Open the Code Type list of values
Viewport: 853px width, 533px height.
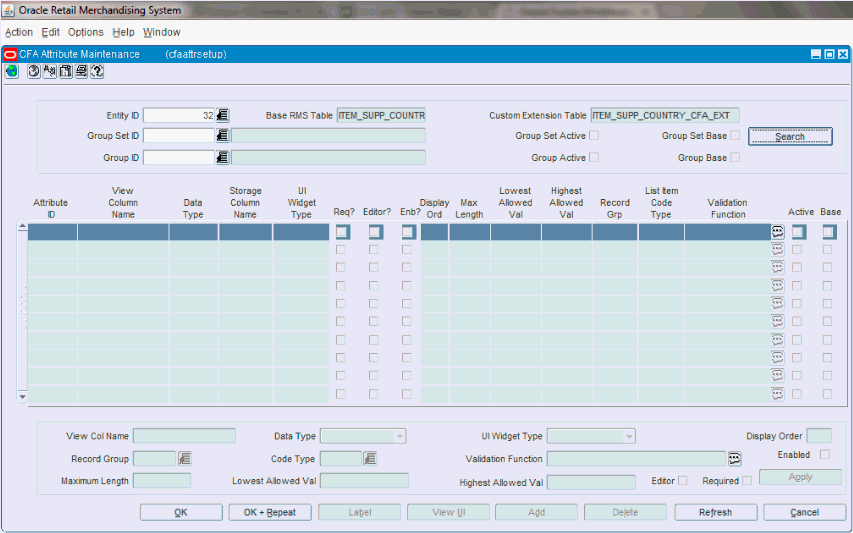click(370, 458)
